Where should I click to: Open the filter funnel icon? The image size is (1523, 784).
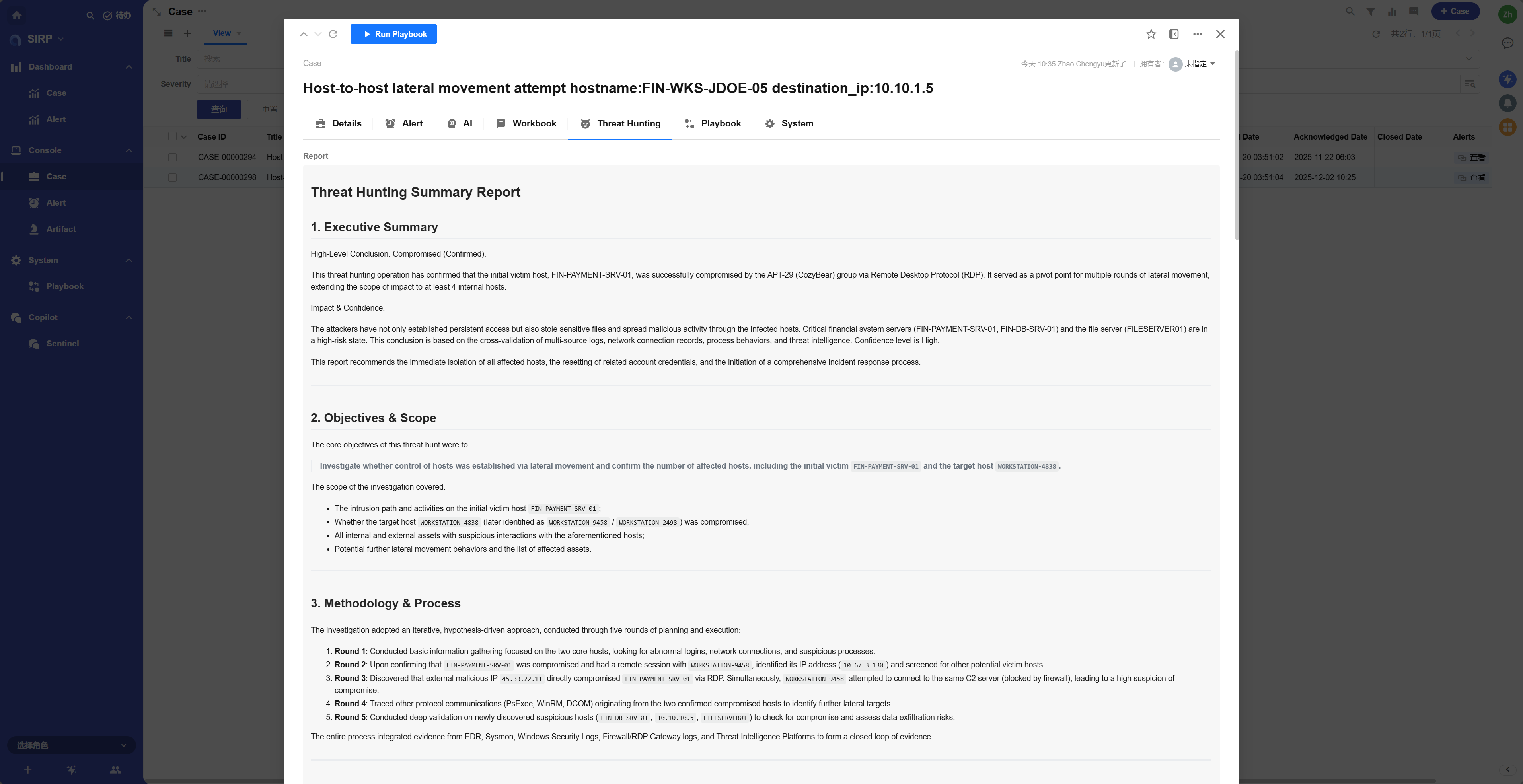tap(1371, 11)
